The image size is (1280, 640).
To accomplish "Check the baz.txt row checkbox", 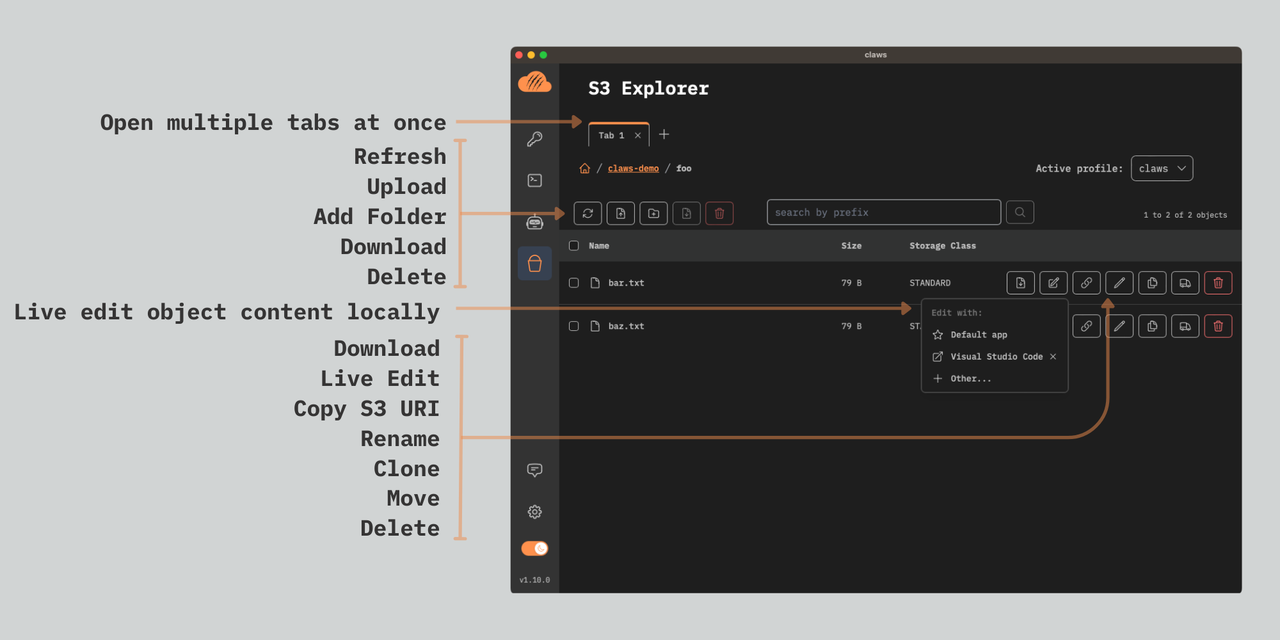I will (574, 326).
